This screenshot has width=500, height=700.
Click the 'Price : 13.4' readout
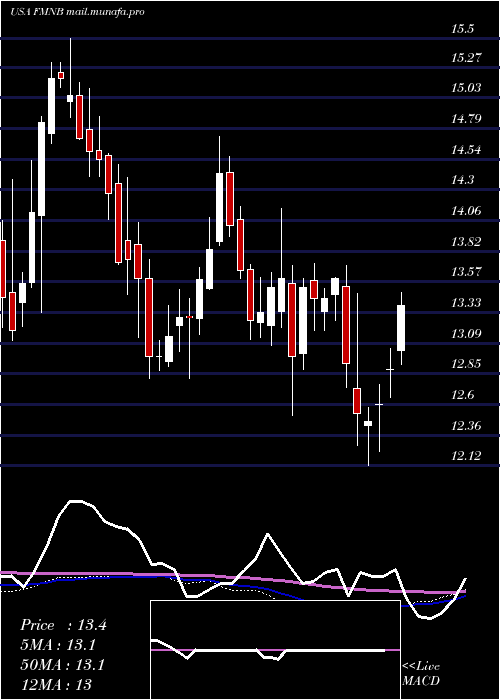coord(63,625)
